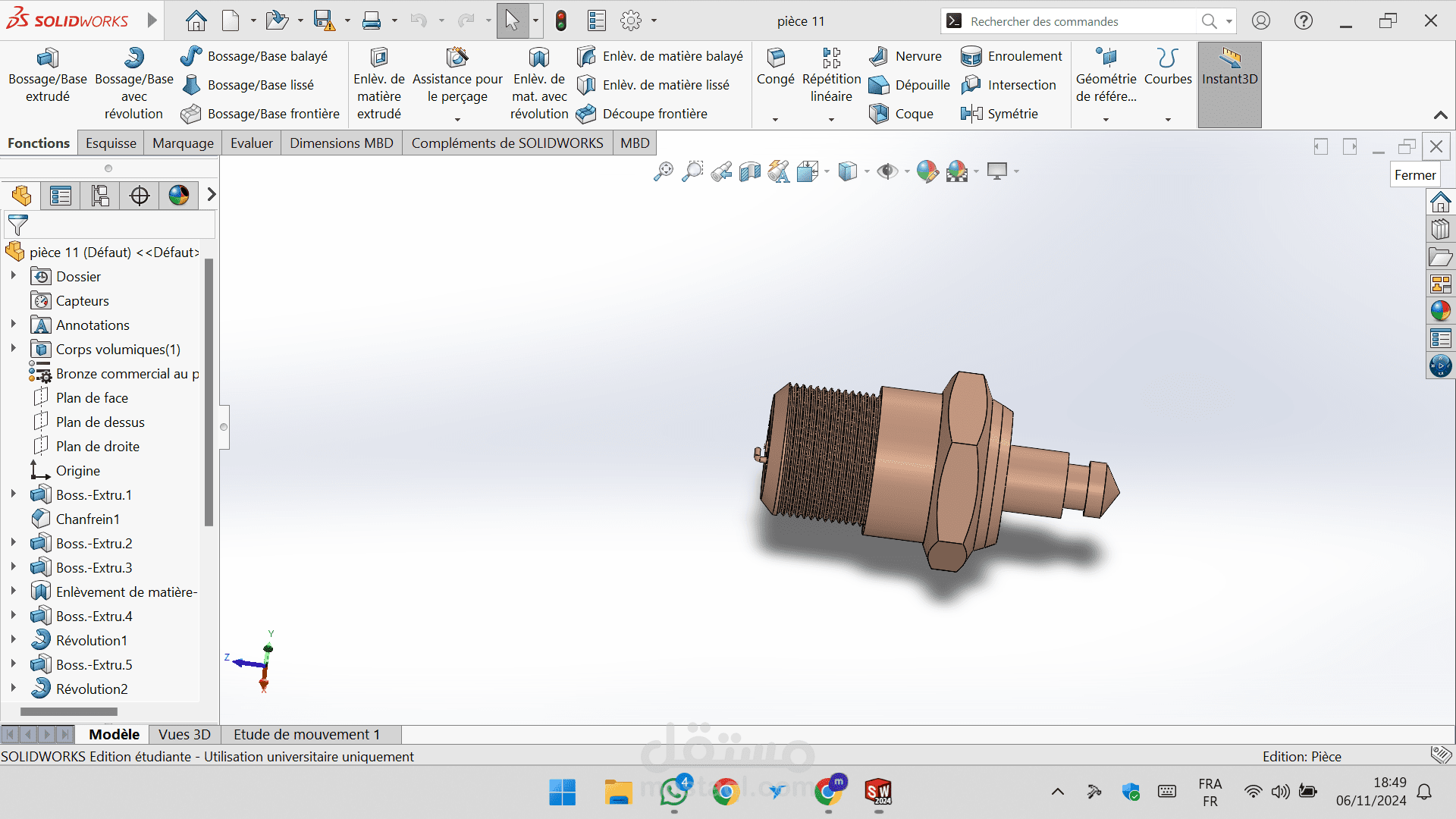Click the feature tree filter field
1456x819 pixels.
click(x=114, y=225)
